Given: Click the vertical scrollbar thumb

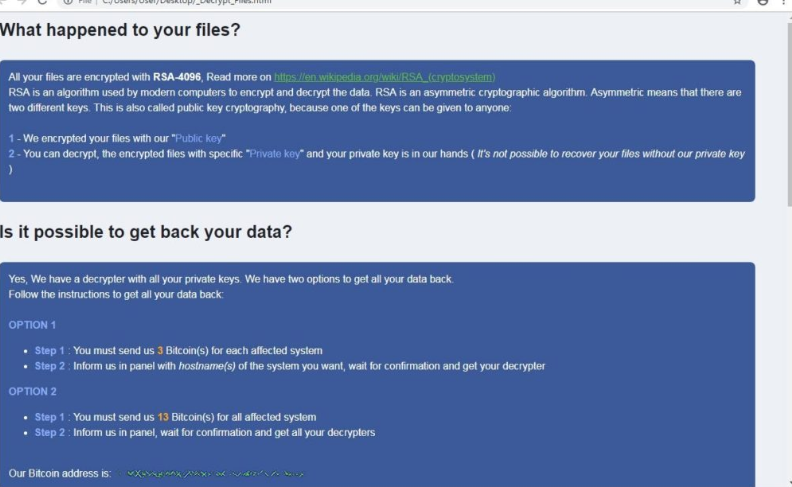Looking at the screenshot, I should pos(786,110).
